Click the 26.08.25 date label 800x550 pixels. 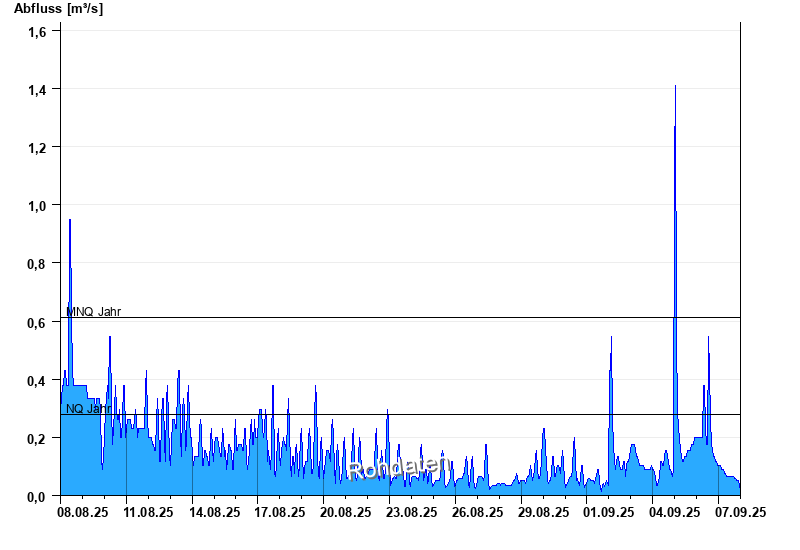pyautogui.click(x=478, y=512)
